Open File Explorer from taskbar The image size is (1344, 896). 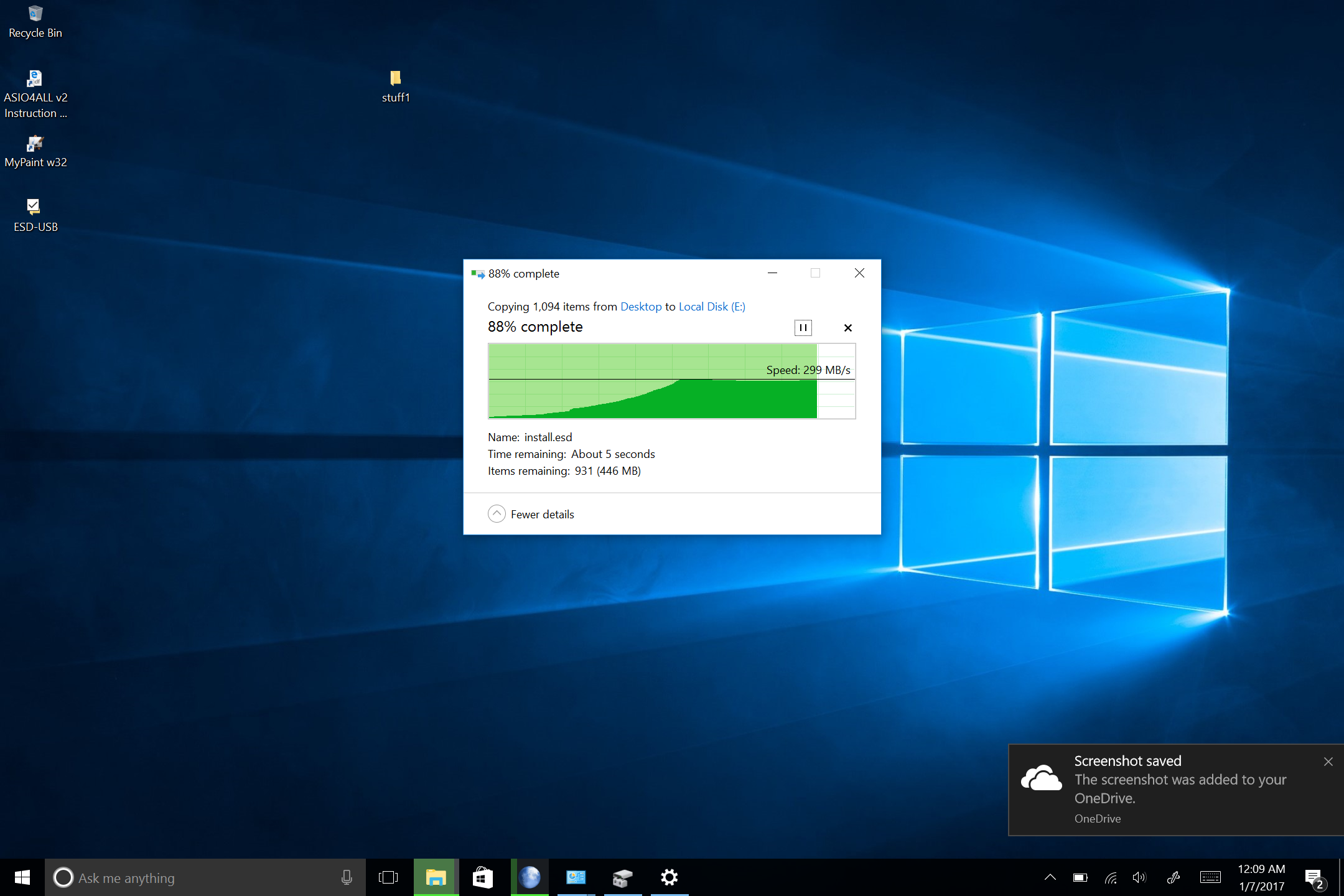point(436,877)
